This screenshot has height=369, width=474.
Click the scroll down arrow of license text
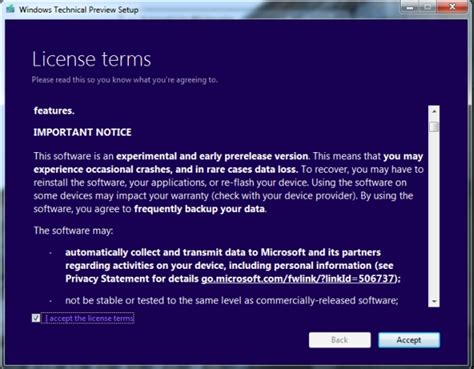point(434,301)
